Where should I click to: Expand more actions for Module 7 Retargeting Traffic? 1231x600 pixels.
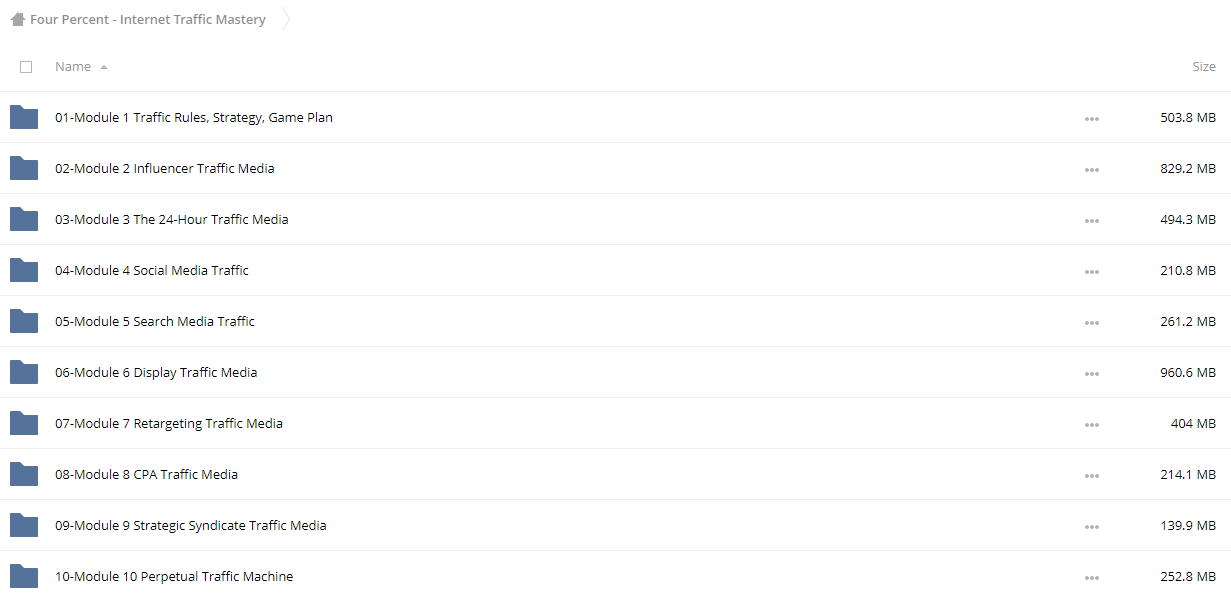pos(1091,425)
